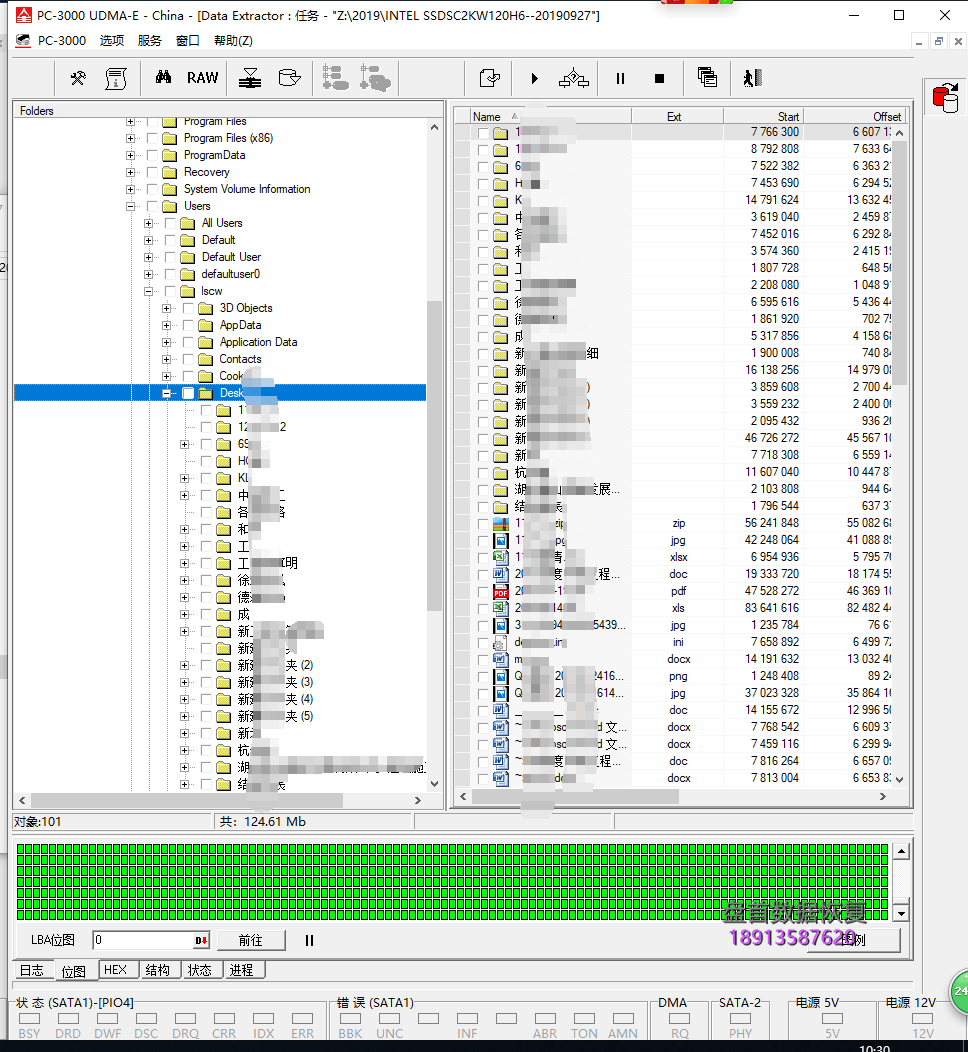
Task: Open the 窗口 menu
Action: (188, 41)
